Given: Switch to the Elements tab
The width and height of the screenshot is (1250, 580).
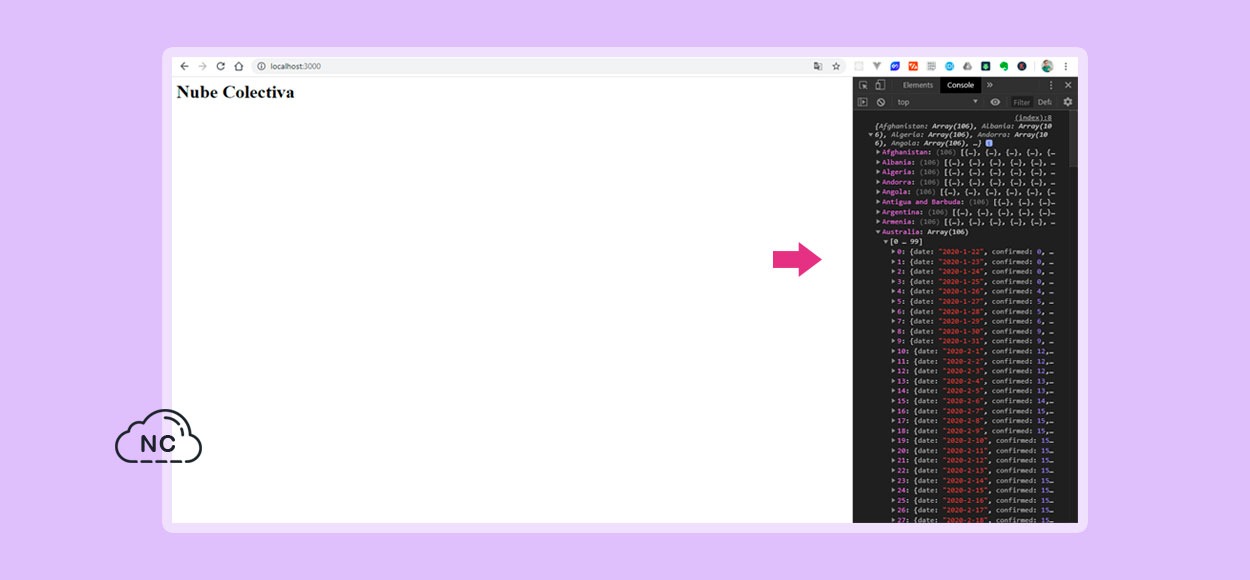Looking at the screenshot, I should [x=917, y=85].
